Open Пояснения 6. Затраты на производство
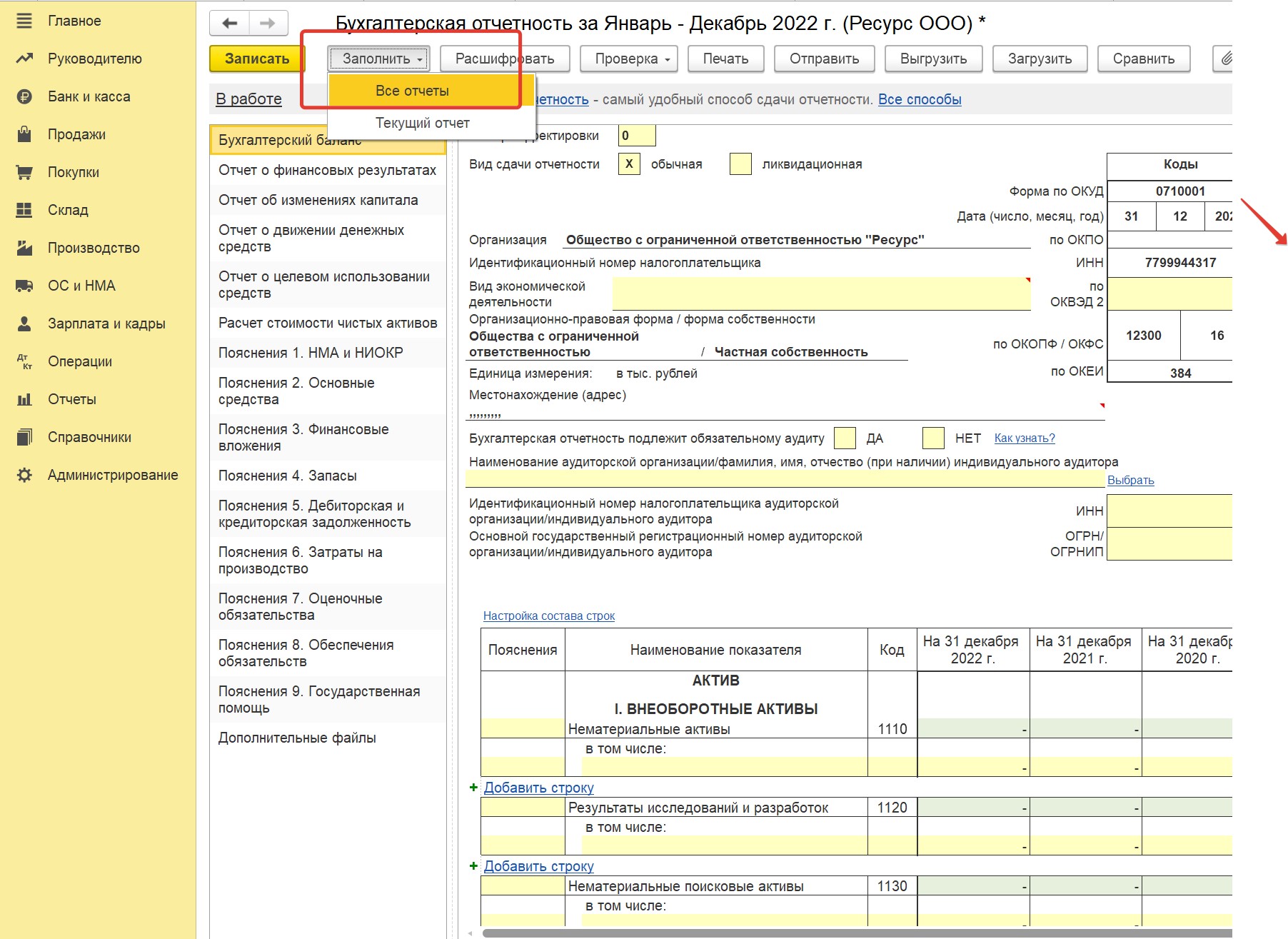The image size is (1288, 939). tap(327, 561)
